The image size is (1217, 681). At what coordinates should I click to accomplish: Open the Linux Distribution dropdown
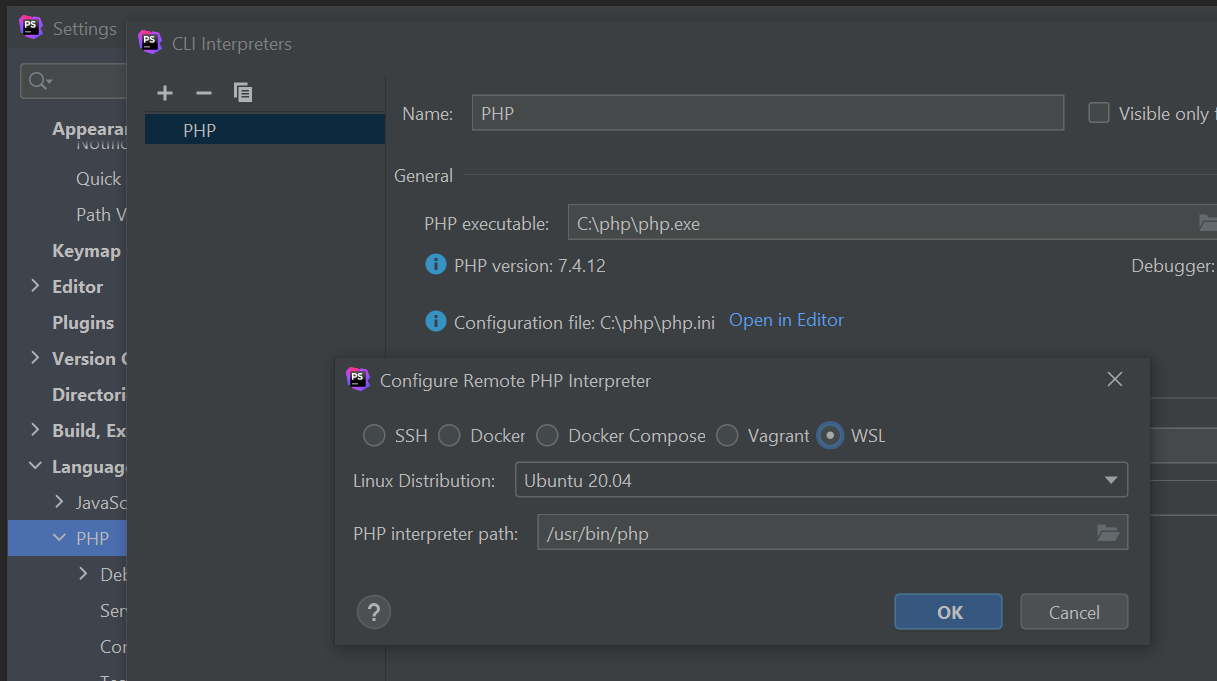click(x=821, y=480)
